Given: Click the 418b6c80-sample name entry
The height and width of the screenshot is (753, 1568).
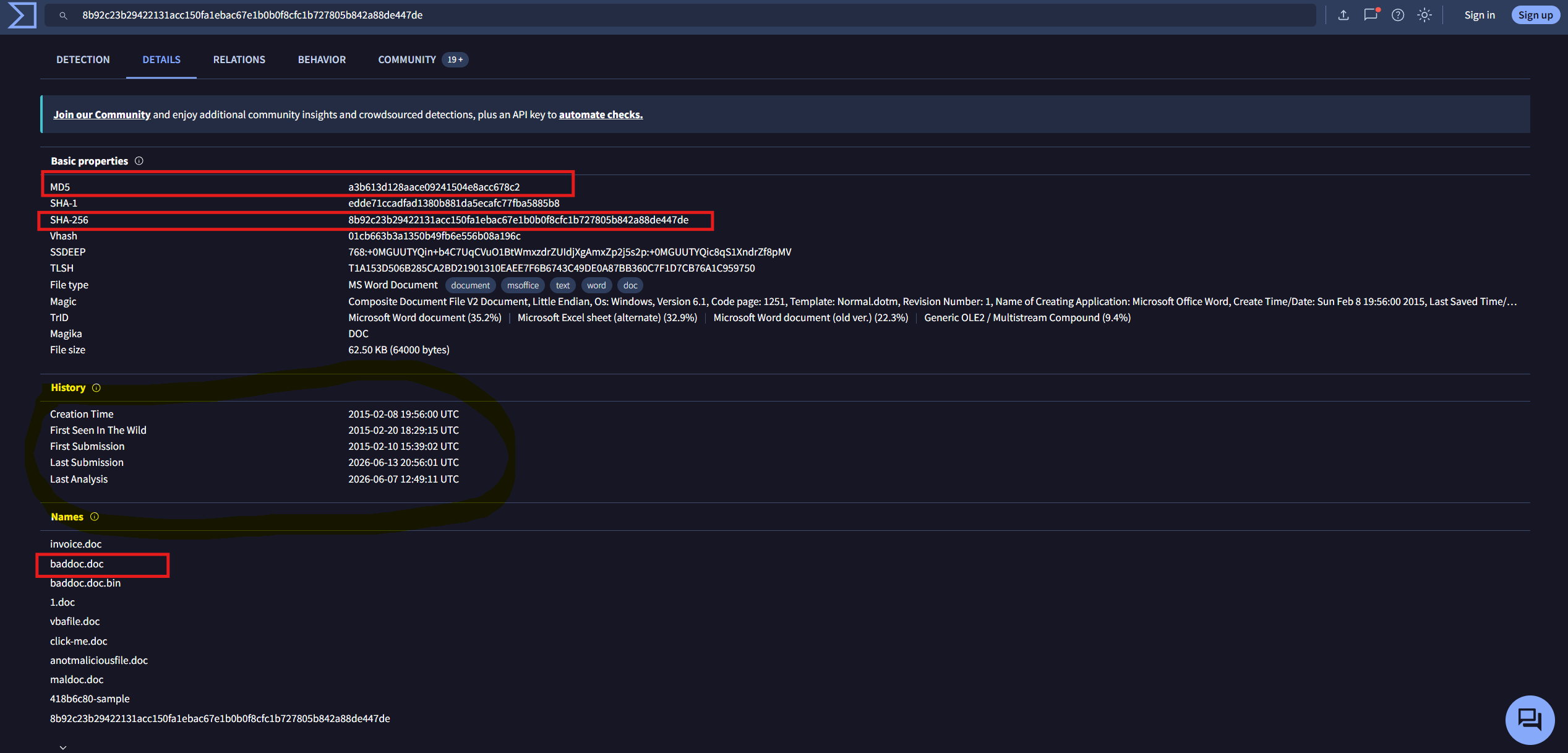Looking at the screenshot, I should 90,699.
